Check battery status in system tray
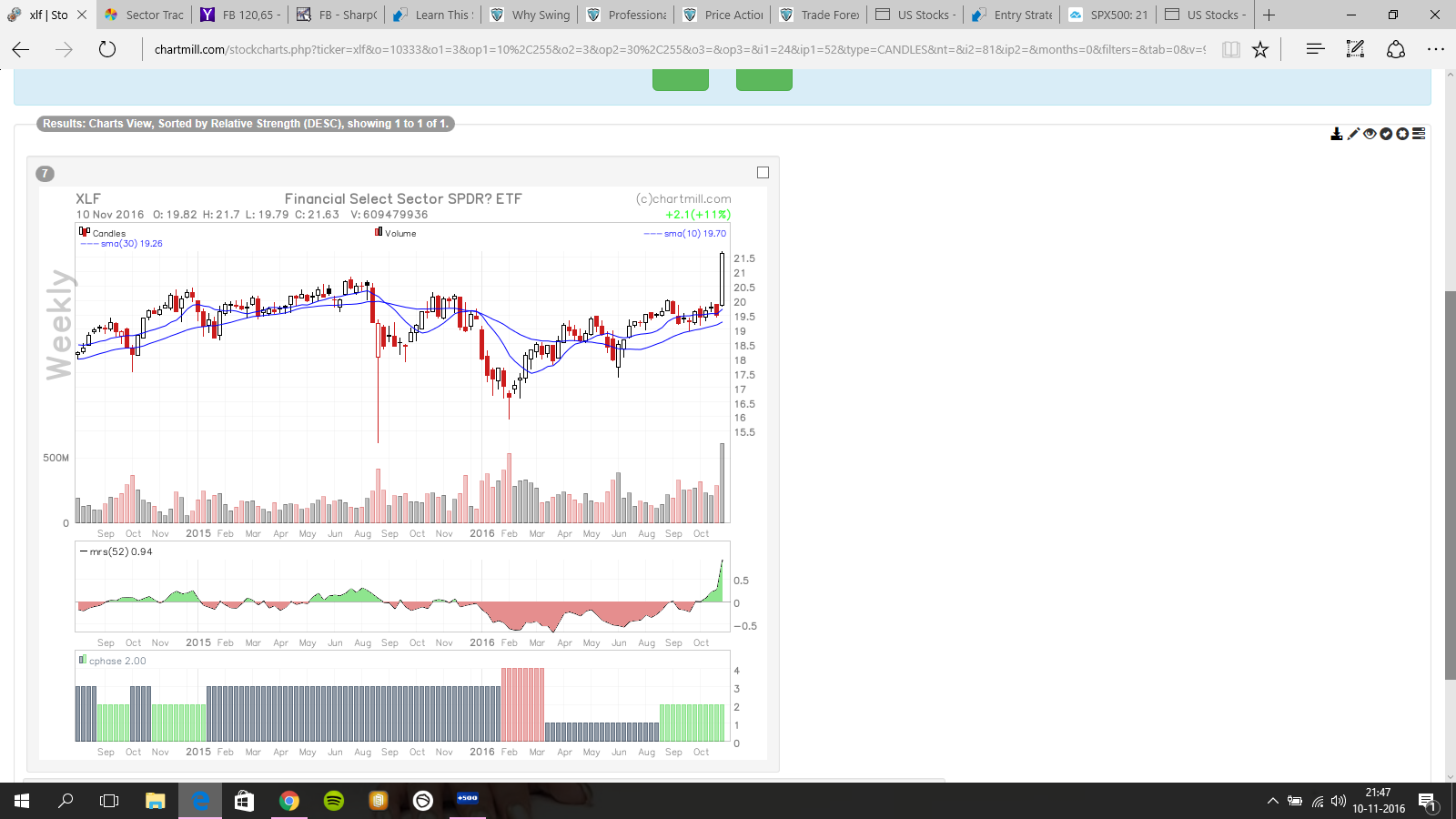 pyautogui.click(x=1295, y=801)
